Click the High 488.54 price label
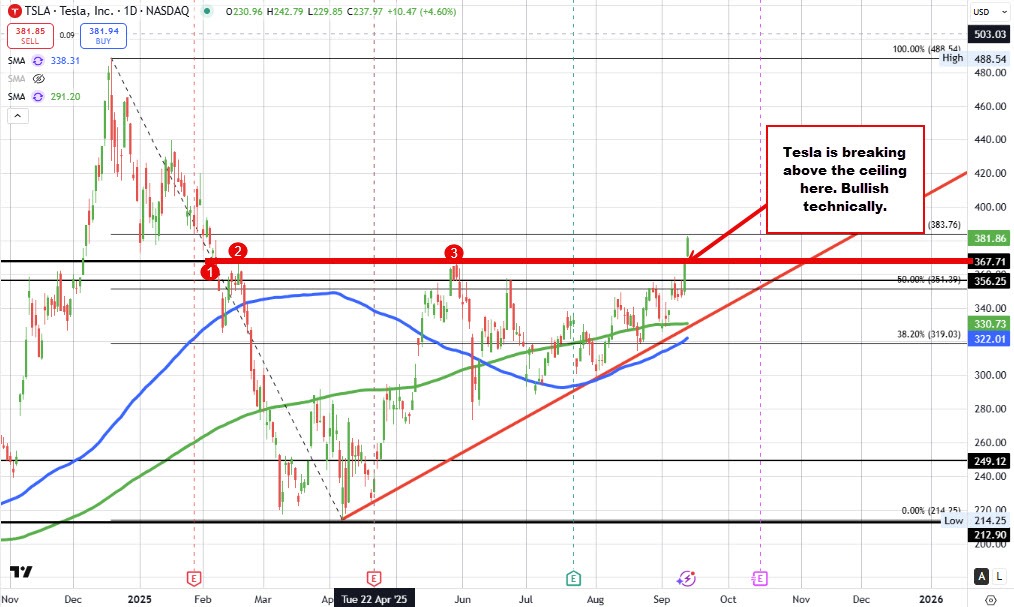 (975, 59)
